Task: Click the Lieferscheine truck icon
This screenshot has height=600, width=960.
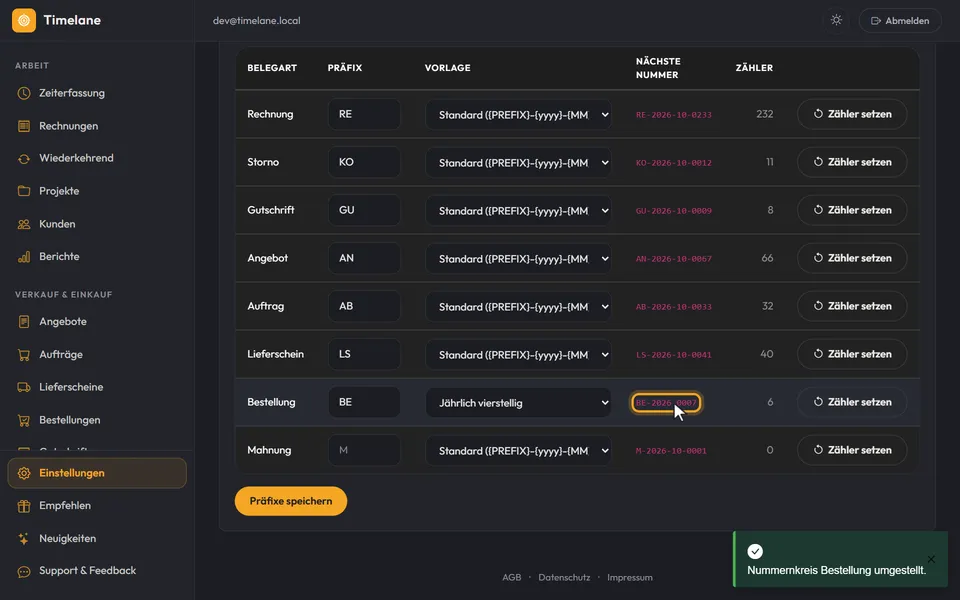Action: point(24,387)
